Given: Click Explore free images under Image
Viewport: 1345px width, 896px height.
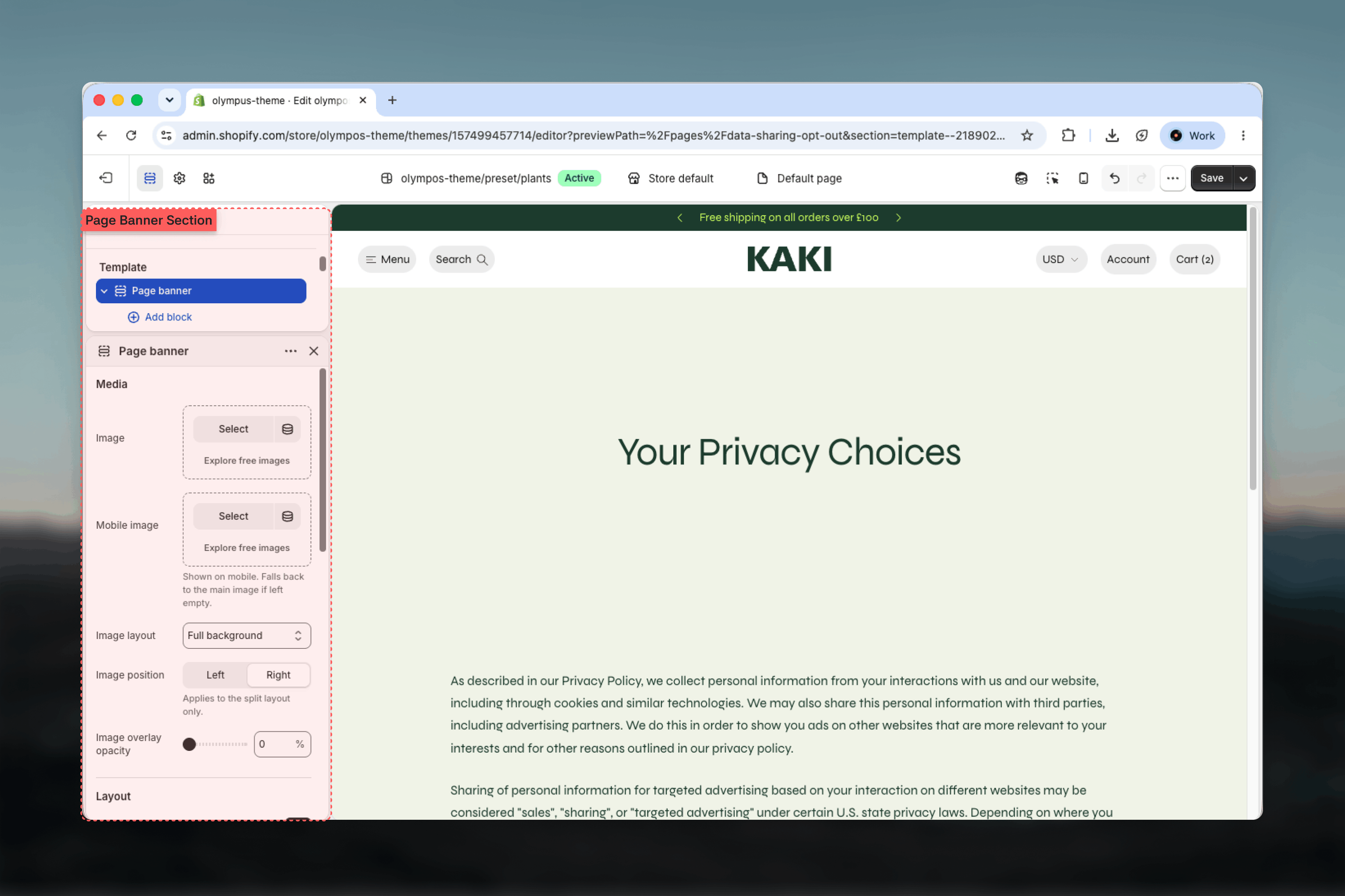Looking at the screenshot, I should click(x=246, y=461).
